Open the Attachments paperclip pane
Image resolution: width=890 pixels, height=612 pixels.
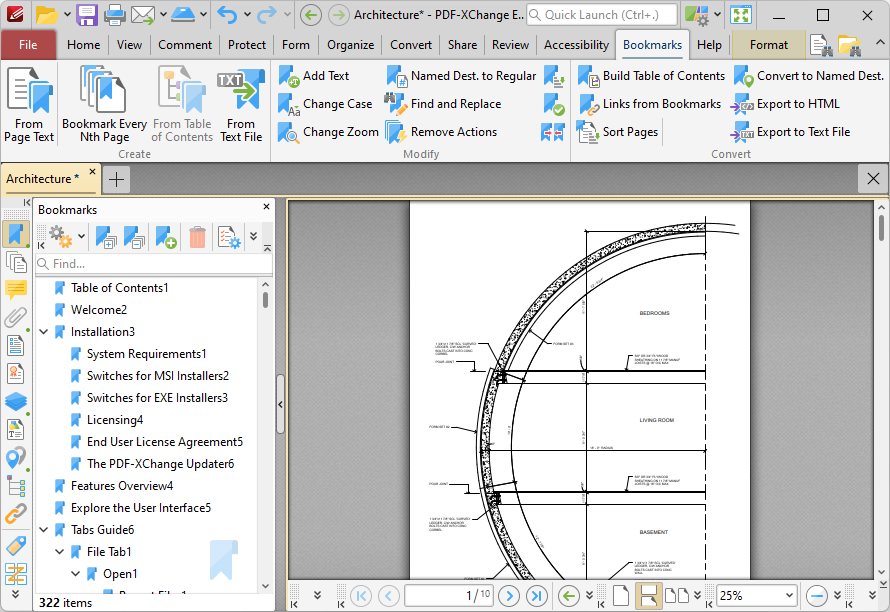tap(16, 318)
